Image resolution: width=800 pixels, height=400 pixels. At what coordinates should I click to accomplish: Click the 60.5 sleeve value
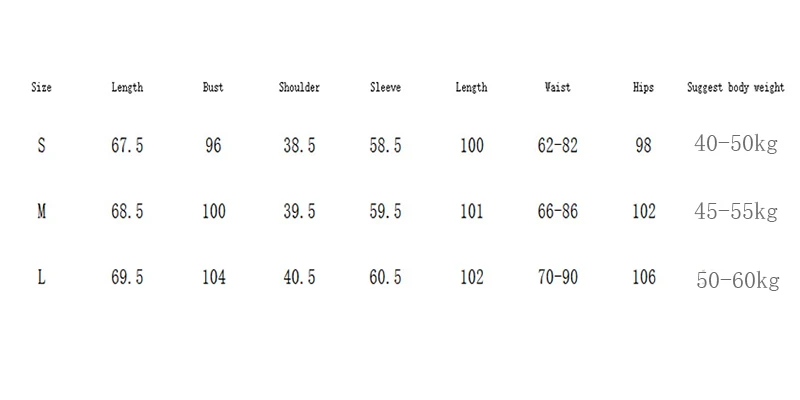[385, 278]
